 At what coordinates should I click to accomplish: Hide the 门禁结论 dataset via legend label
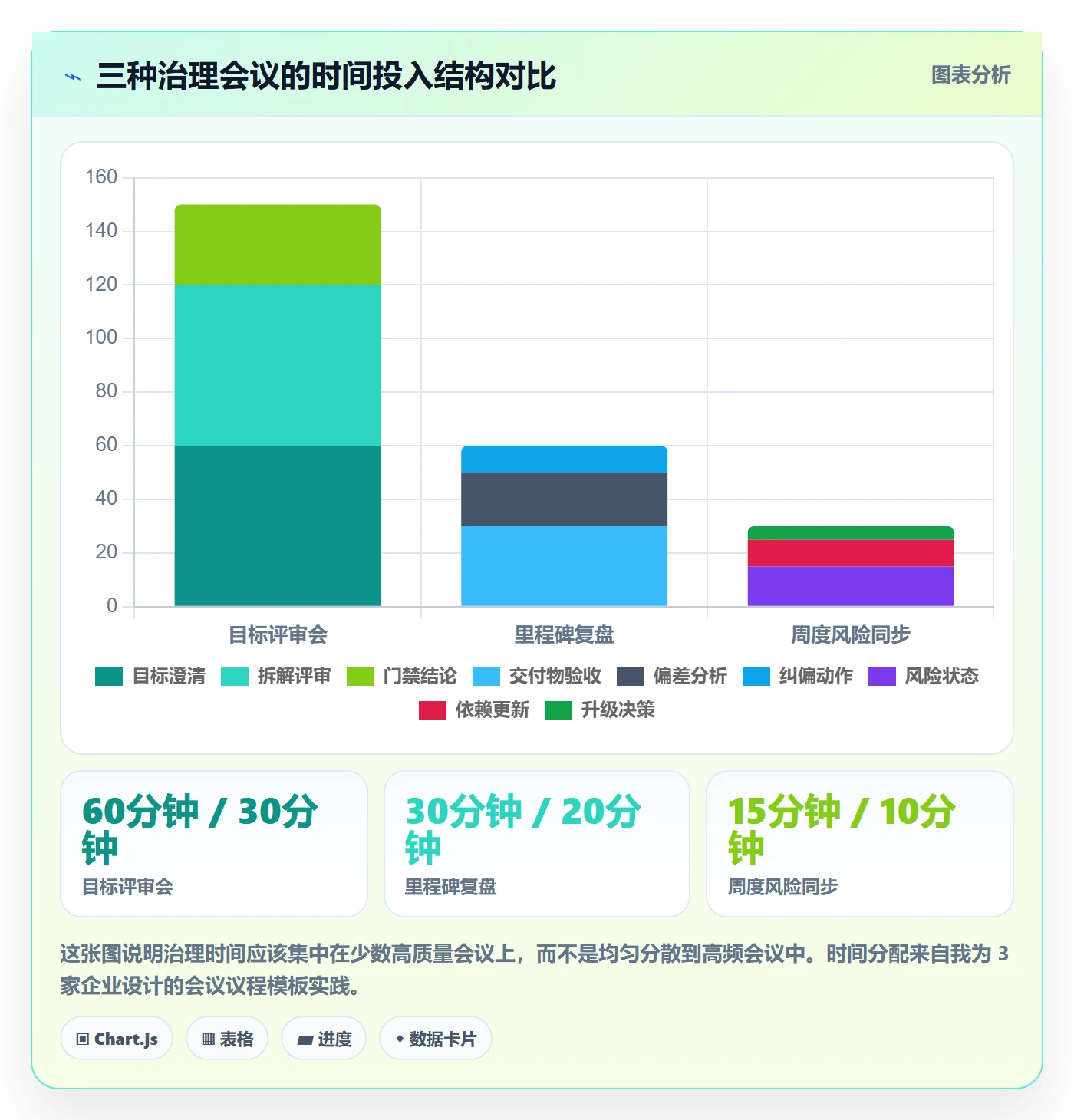(x=420, y=676)
